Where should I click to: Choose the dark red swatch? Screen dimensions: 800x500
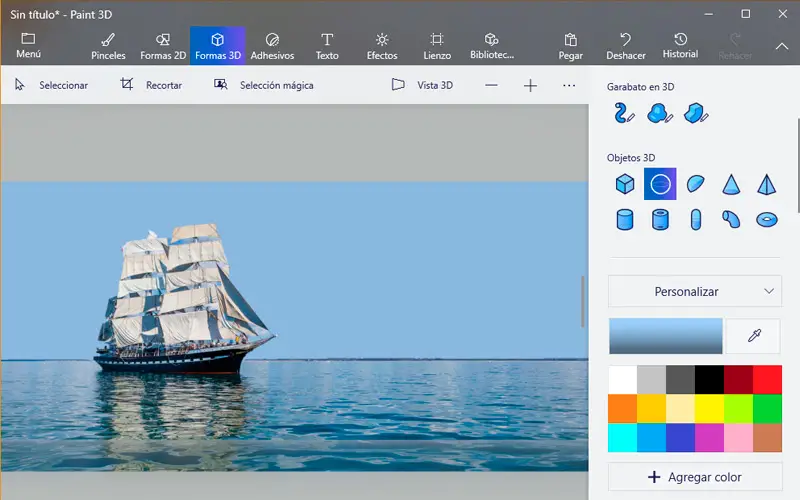738,380
